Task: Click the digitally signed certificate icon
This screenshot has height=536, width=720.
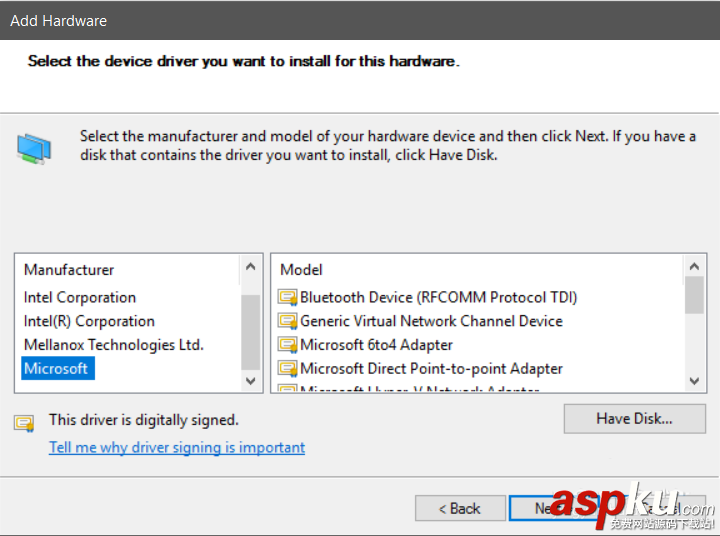Action: coord(24,422)
